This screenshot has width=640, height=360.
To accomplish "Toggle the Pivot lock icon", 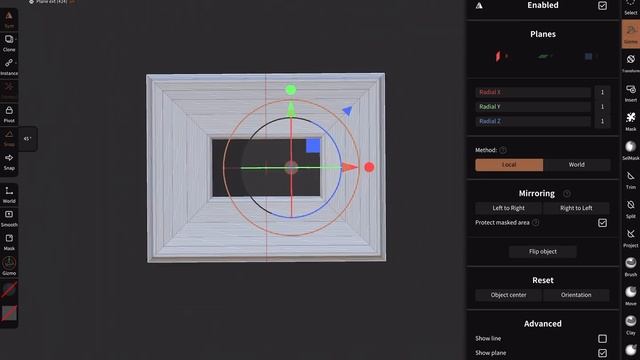I will [9, 113].
